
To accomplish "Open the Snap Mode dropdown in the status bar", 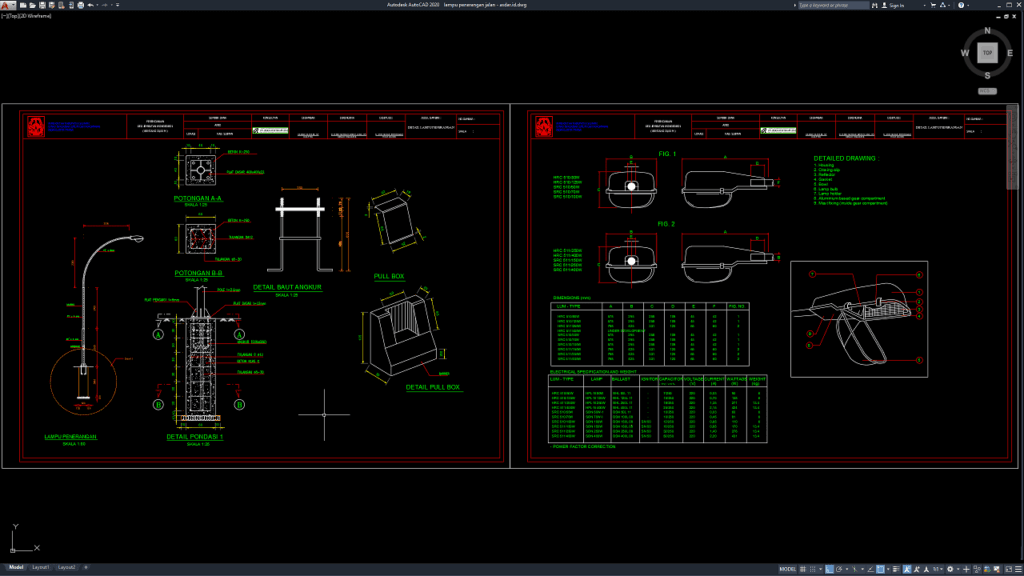I will click(x=820, y=568).
